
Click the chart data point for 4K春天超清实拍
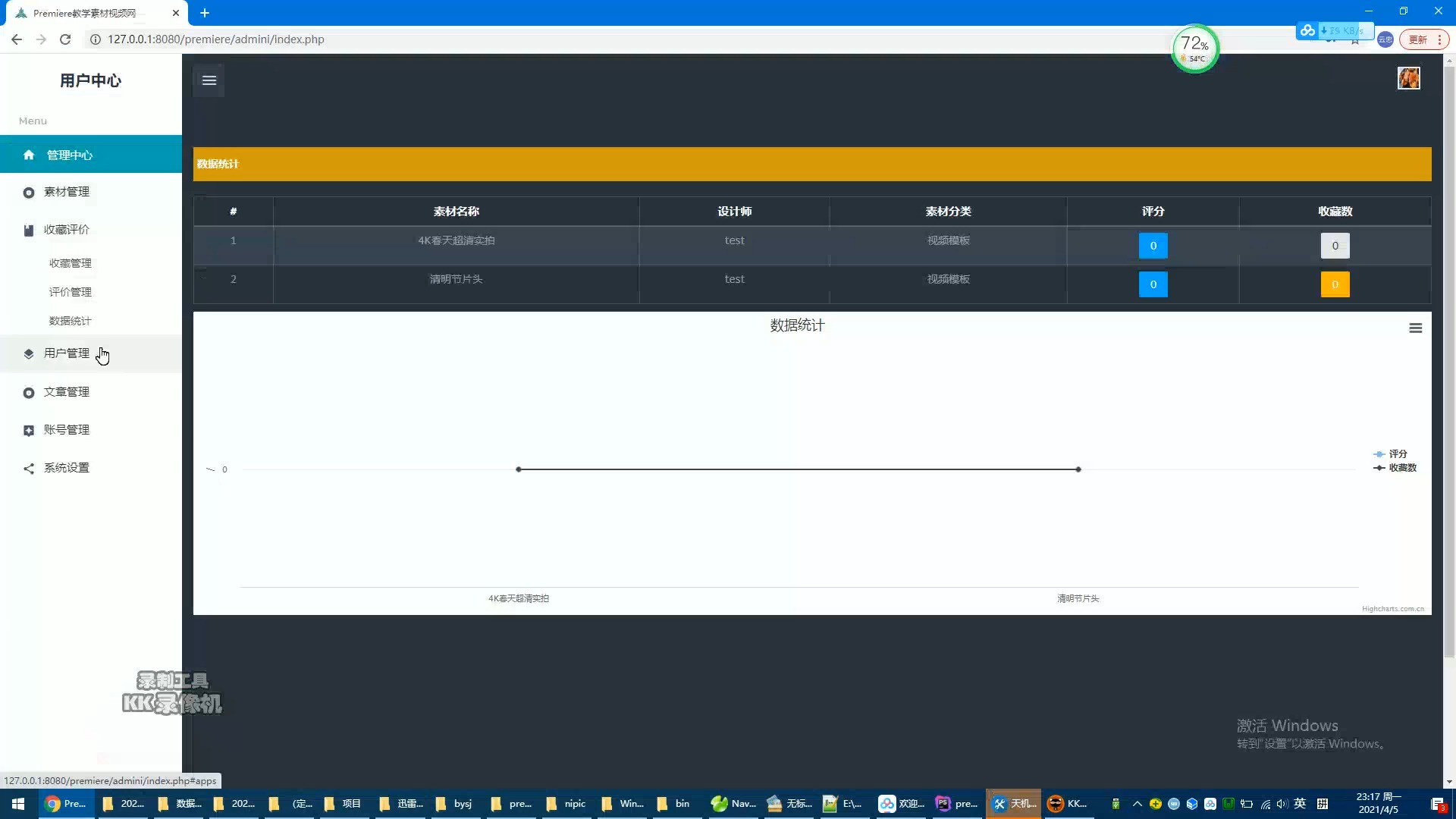519,469
